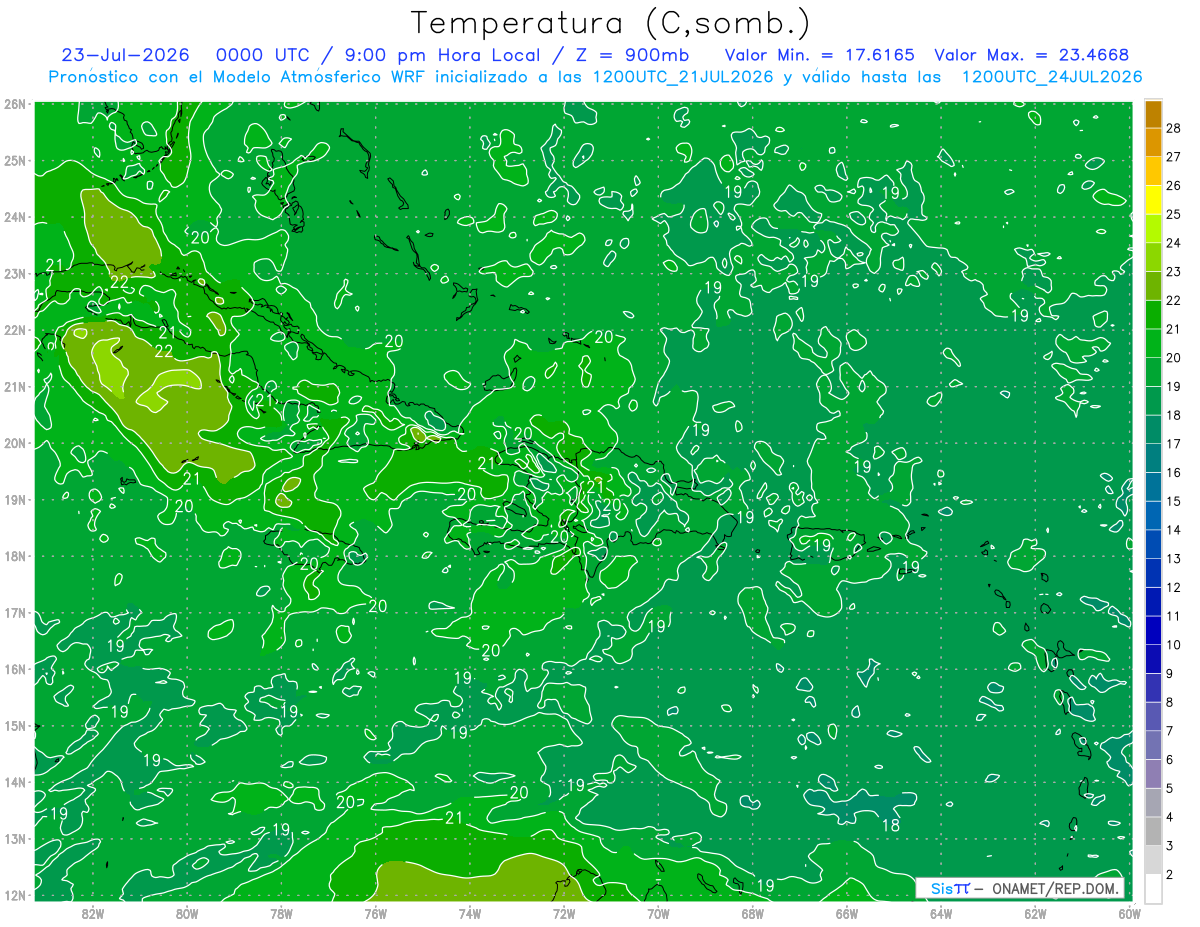Viewport: 1200px width, 927px height.
Task: Click the "78W" longitude axis label
Action: (281, 913)
